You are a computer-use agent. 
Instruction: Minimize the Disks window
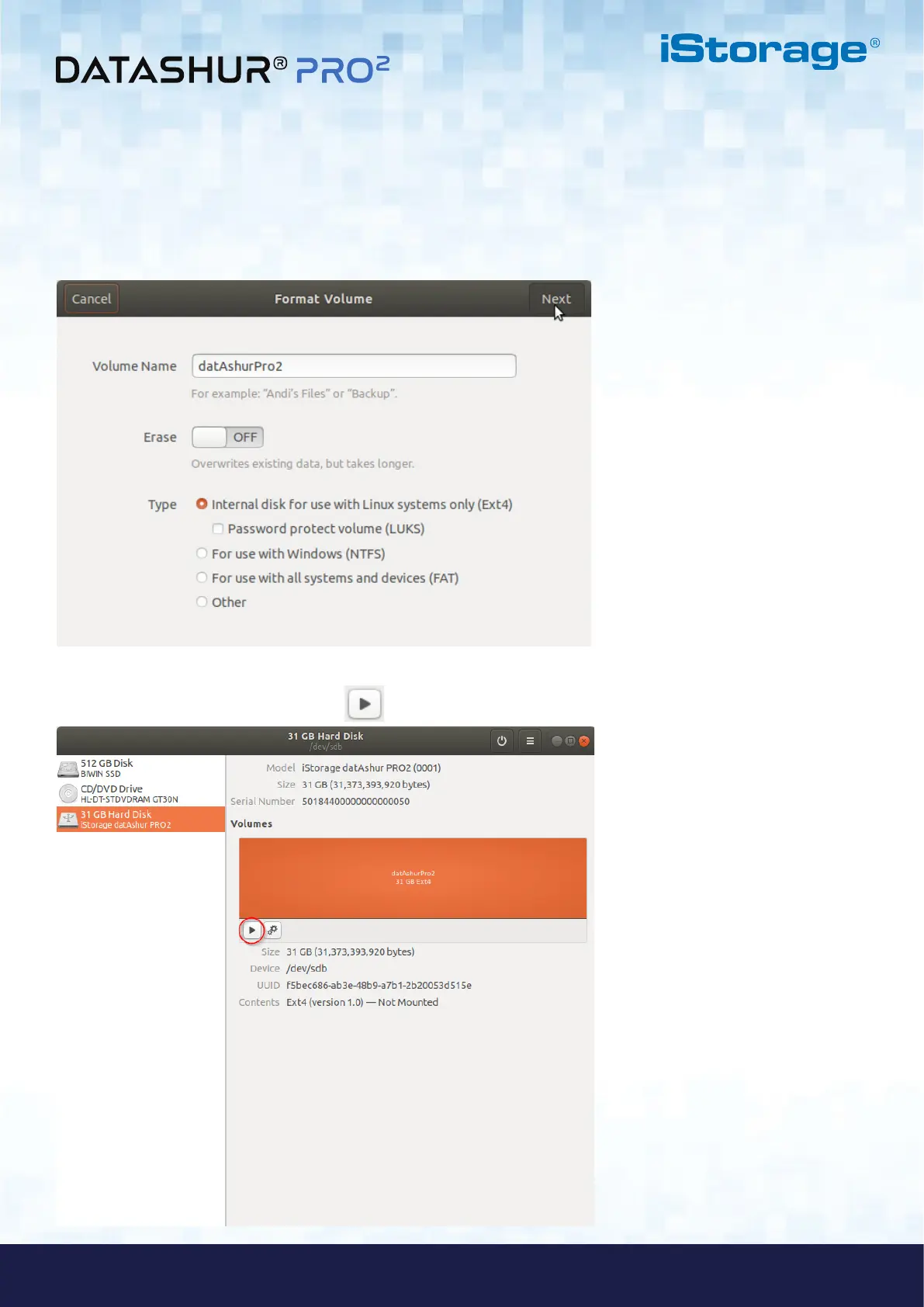coord(556,740)
